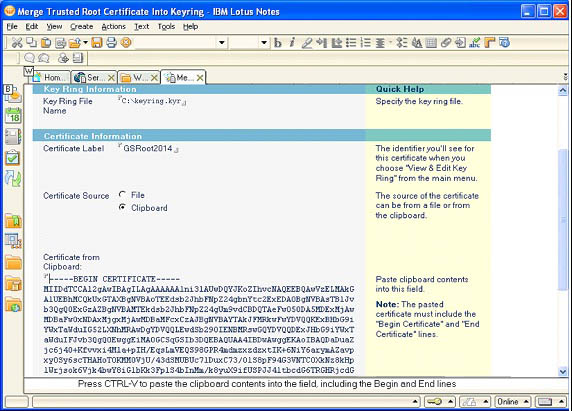Click the Print icon in the toolbar
Image resolution: width=572 pixels, height=411 pixels.
[111, 43]
